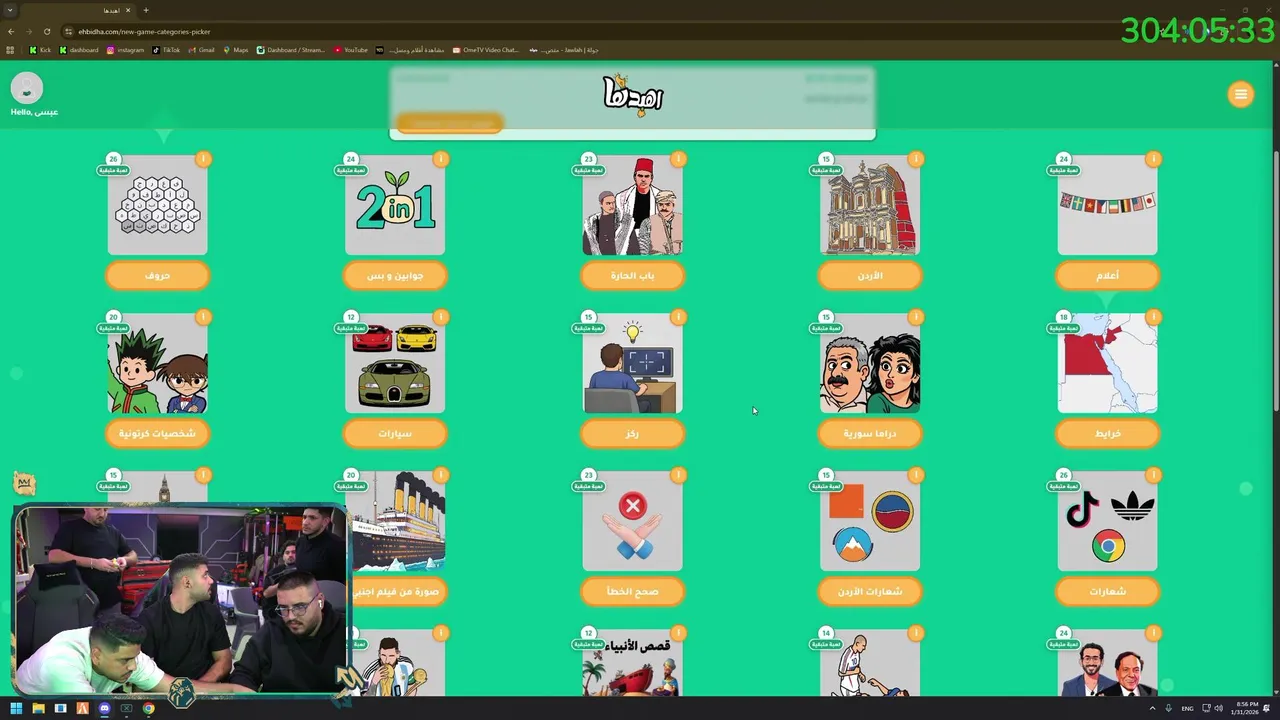Open the Gmail bookmark
Image resolution: width=1280 pixels, height=720 pixels.
click(x=201, y=50)
